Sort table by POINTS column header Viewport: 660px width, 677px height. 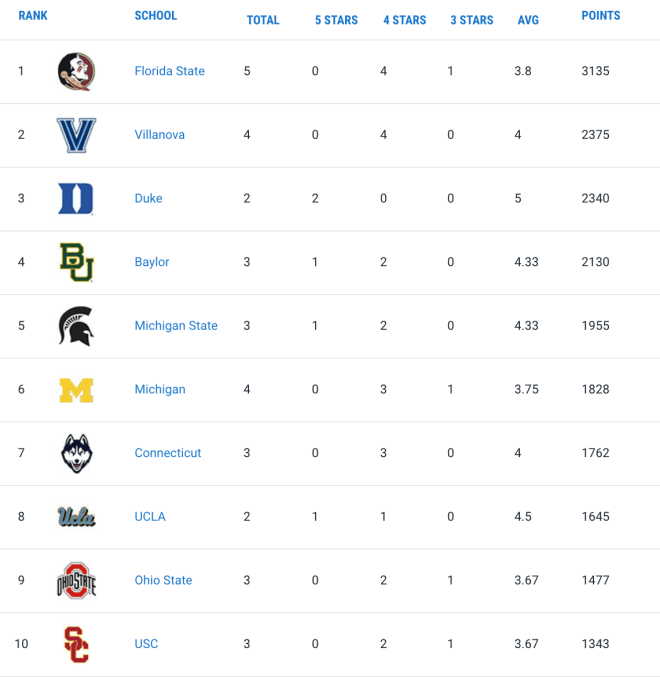pos(600,16)
